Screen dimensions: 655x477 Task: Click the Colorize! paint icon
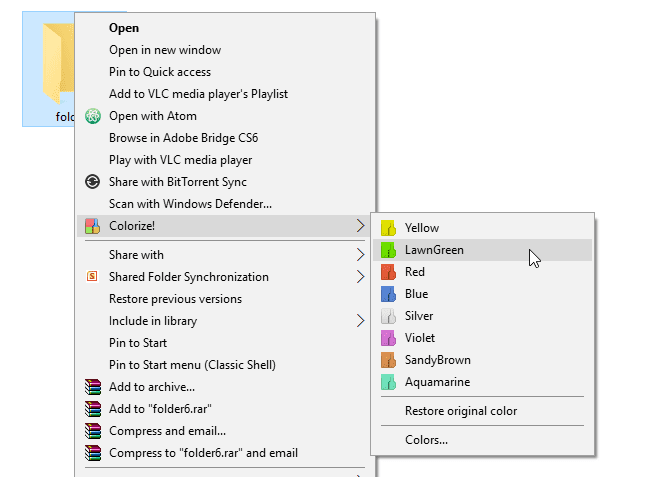tap(92, 226)
